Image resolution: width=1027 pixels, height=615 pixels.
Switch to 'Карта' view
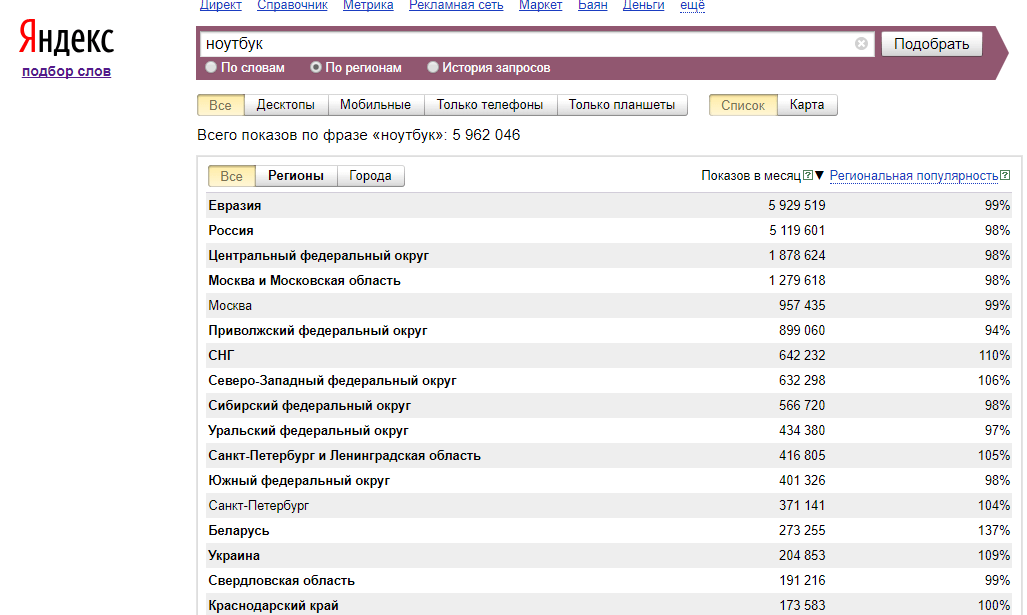807,105
